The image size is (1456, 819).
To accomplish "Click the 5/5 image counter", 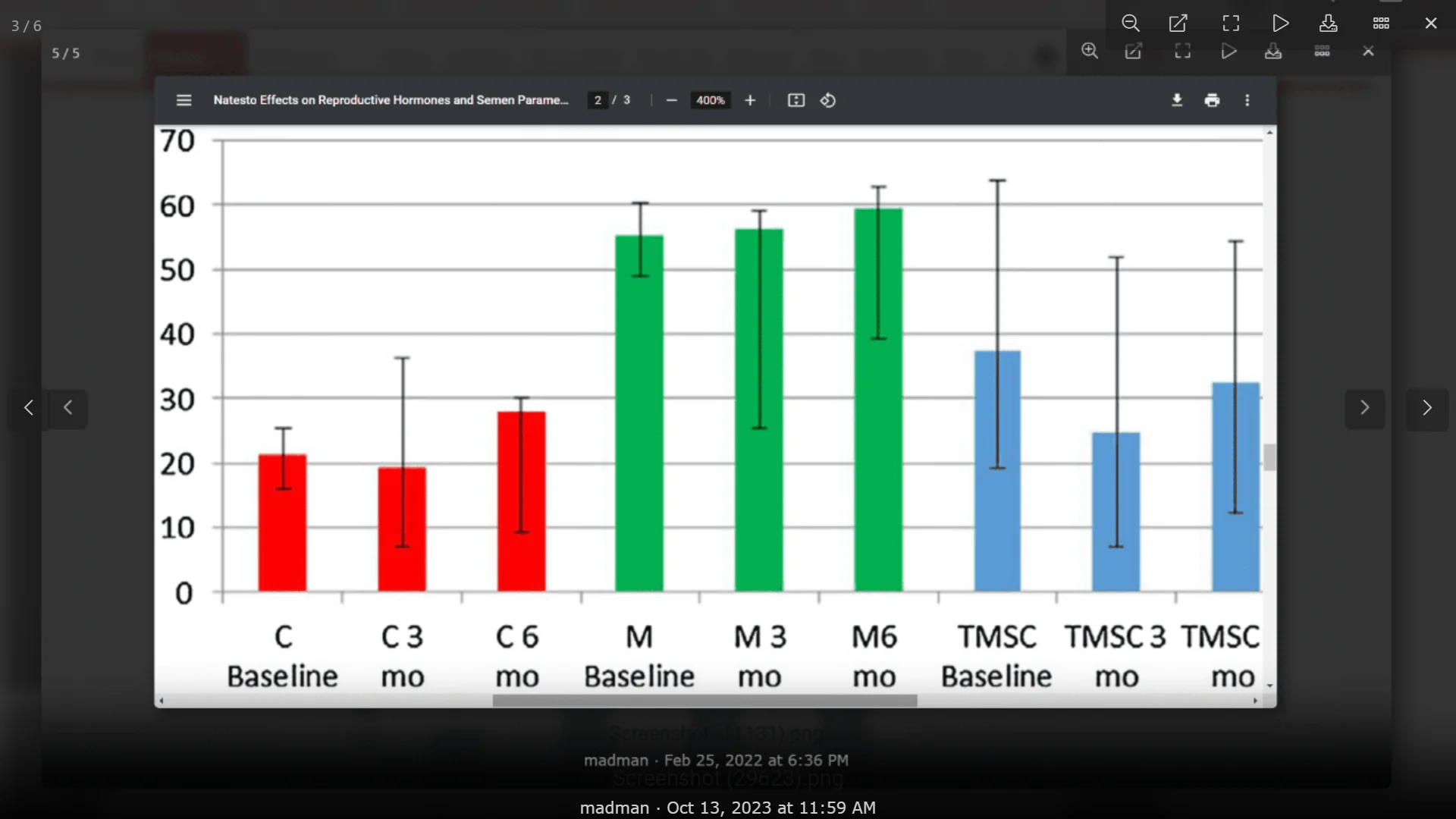I will [x=65, y=53].
